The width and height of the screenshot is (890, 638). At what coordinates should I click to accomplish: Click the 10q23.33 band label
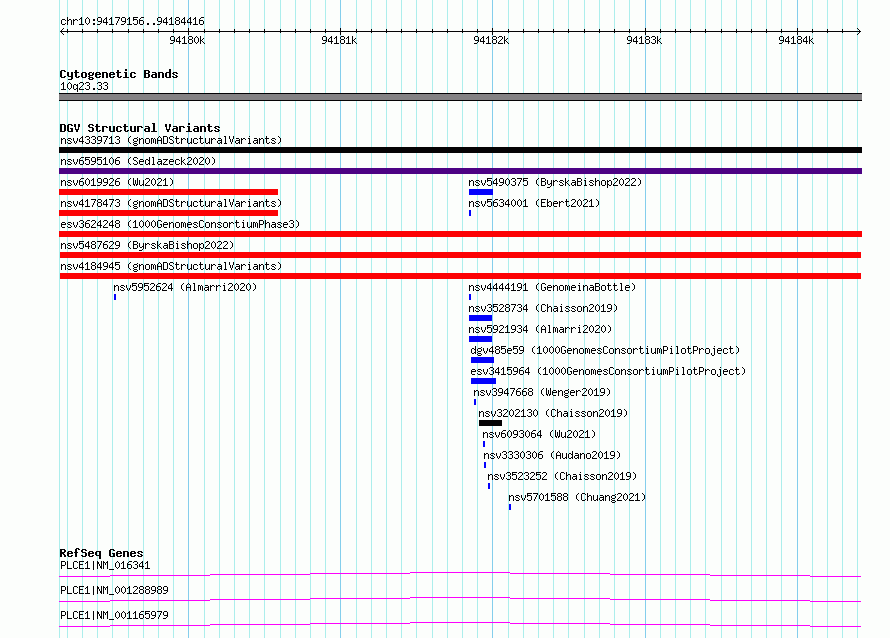click(84, 86)
